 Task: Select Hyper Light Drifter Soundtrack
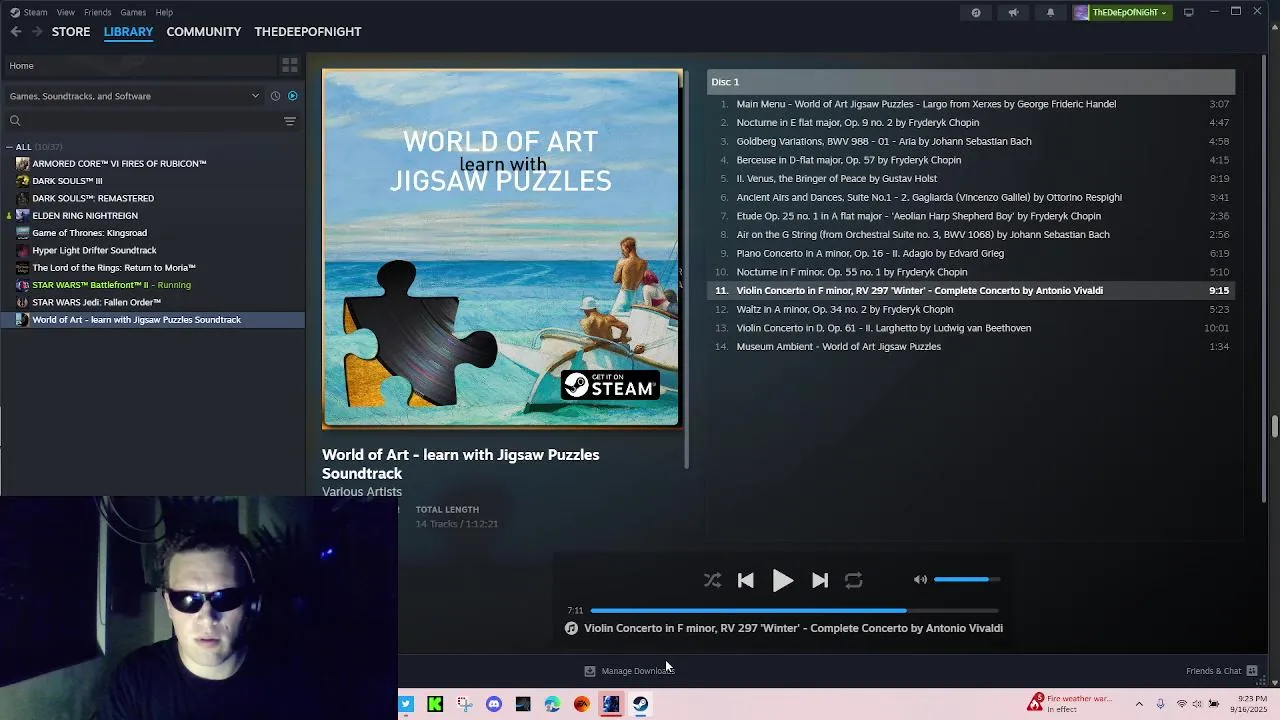pos(94,250)
